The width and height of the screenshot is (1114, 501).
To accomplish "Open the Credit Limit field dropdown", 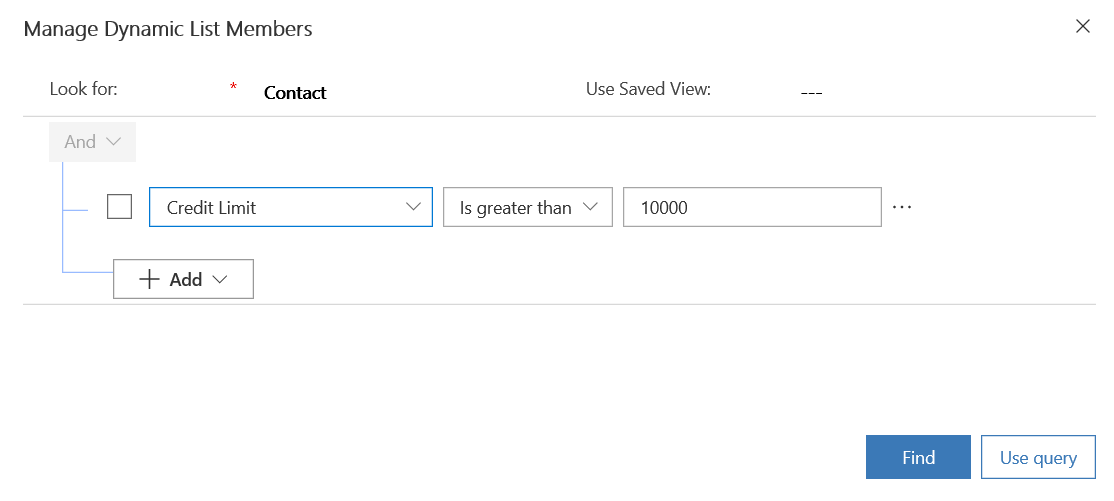I will point(290,207).
